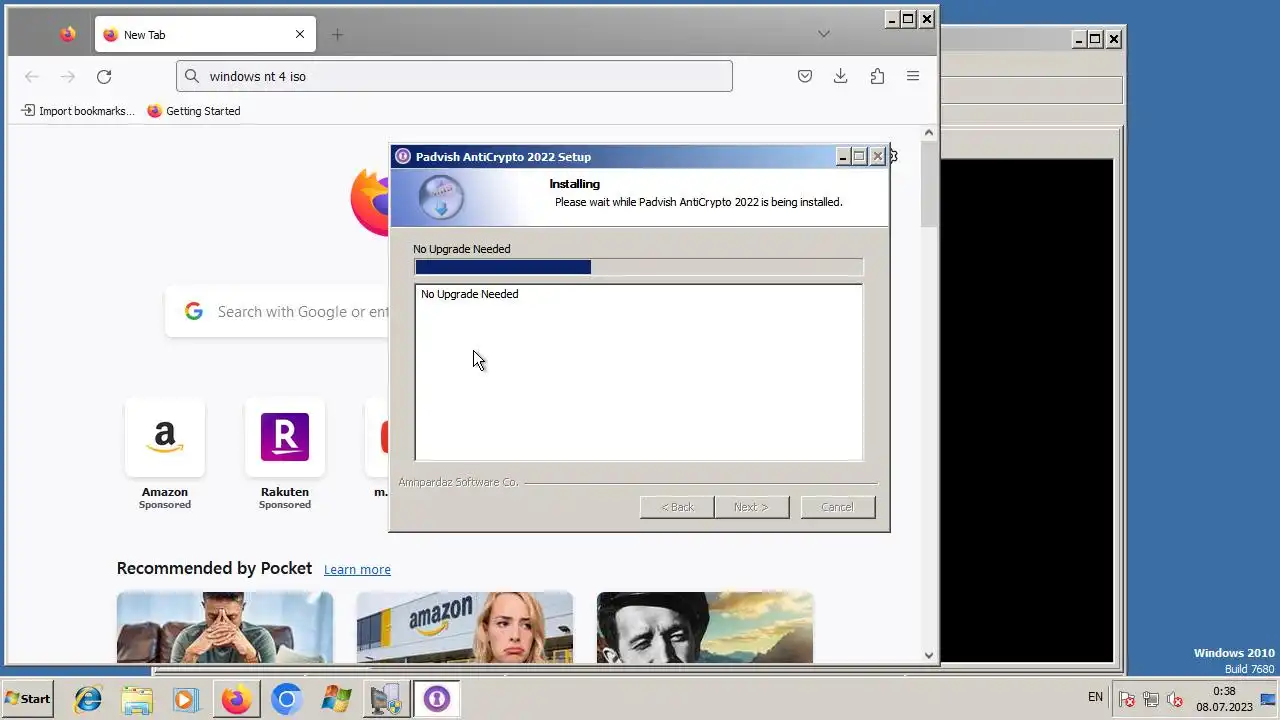The height and width of the screenshot is (720, 1280).
Task: Click the address bar with 'windows nt 4 iso'
Action: [x=454, y=76]
